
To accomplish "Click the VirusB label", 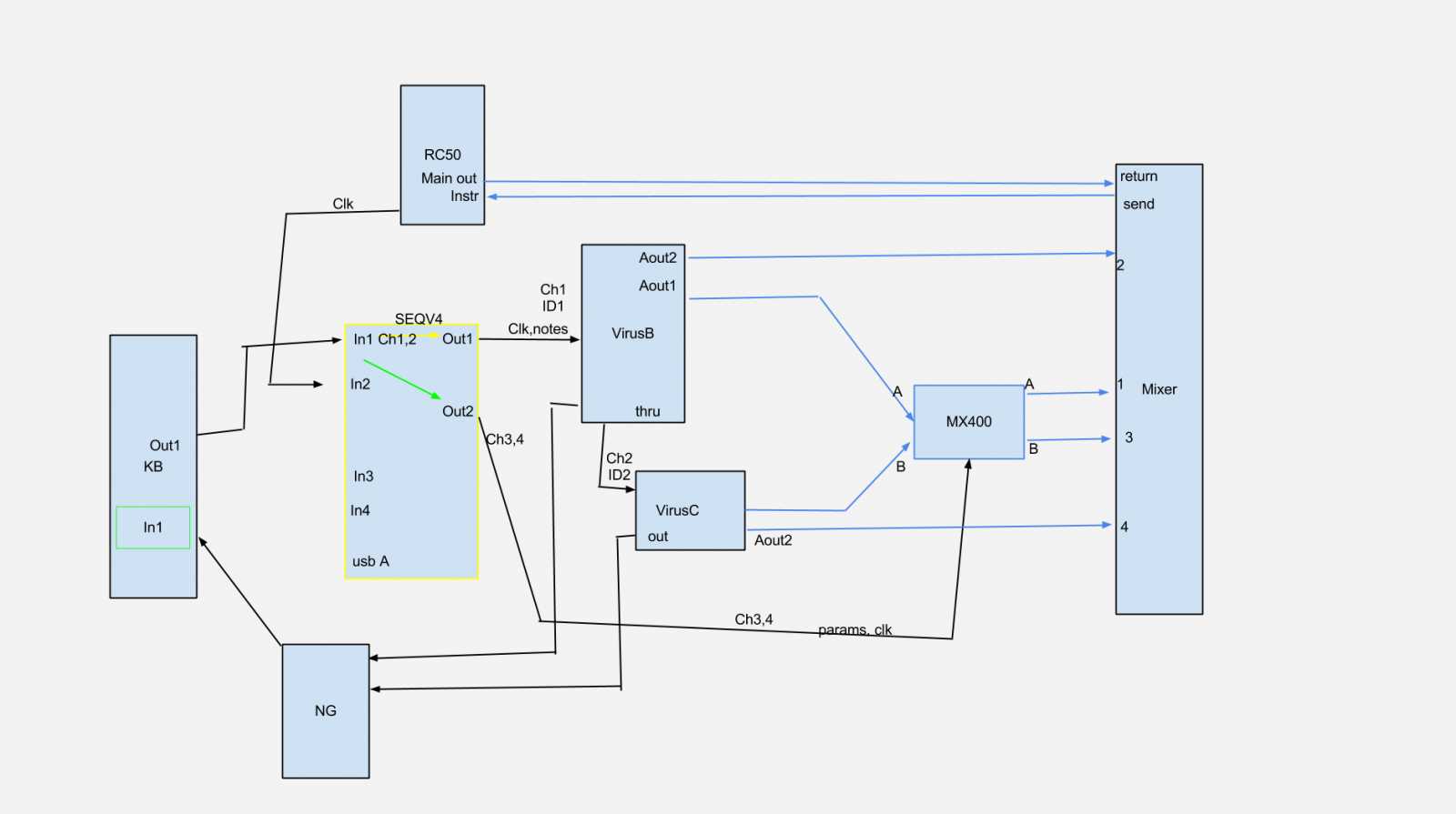I will coord(632,334).
